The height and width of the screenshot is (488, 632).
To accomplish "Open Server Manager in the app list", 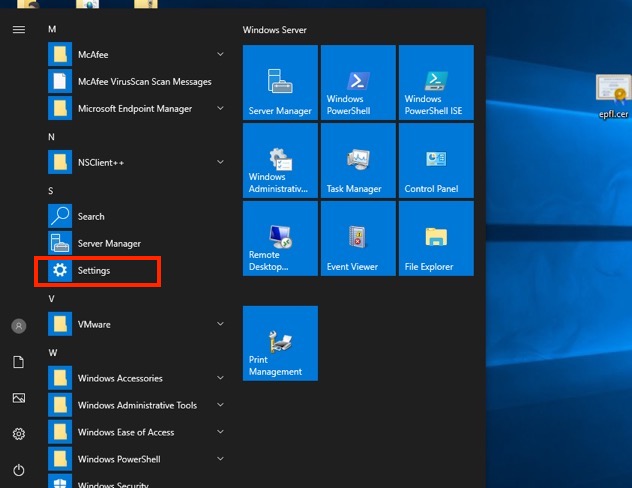I will click(137, 243).
